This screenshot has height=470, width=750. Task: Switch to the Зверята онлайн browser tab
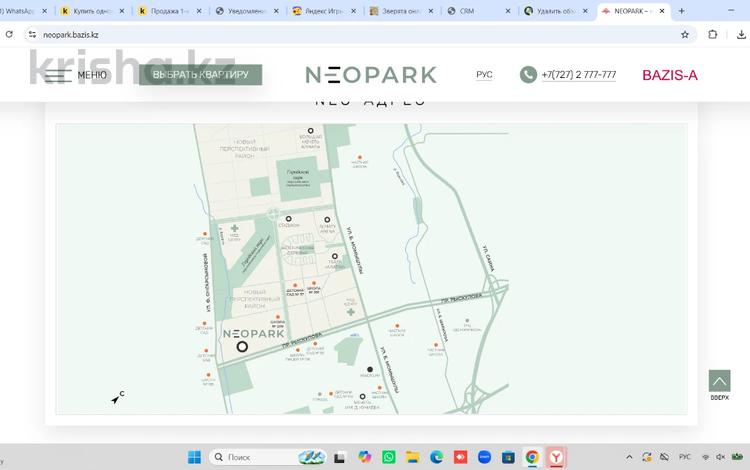point(401,11)
